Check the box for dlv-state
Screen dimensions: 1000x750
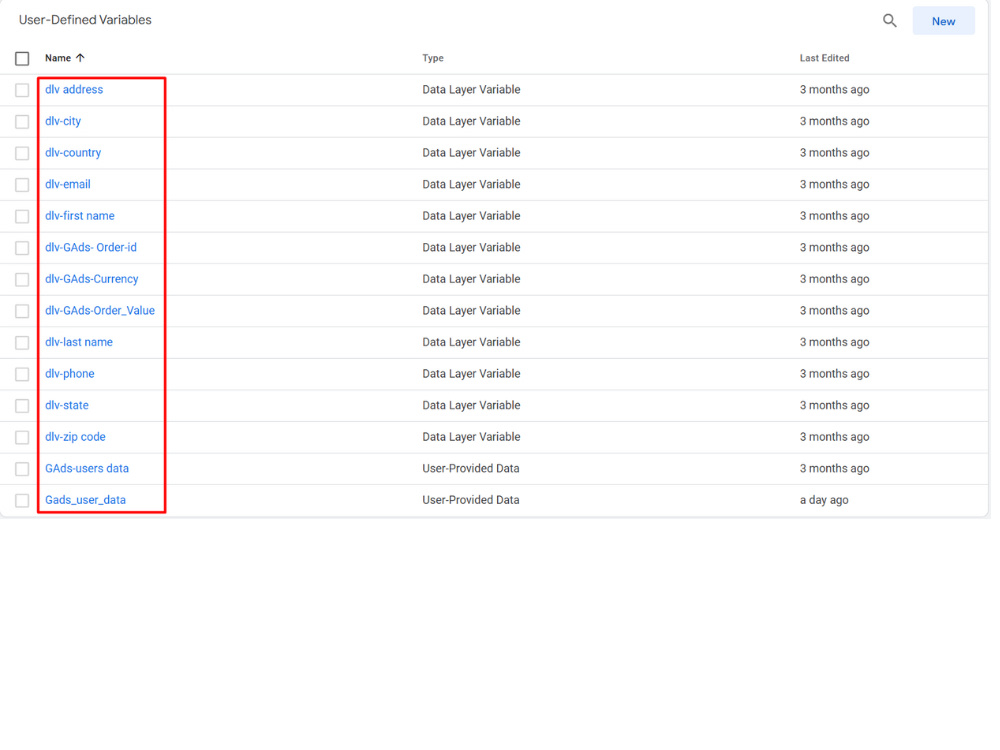point(22,406)
